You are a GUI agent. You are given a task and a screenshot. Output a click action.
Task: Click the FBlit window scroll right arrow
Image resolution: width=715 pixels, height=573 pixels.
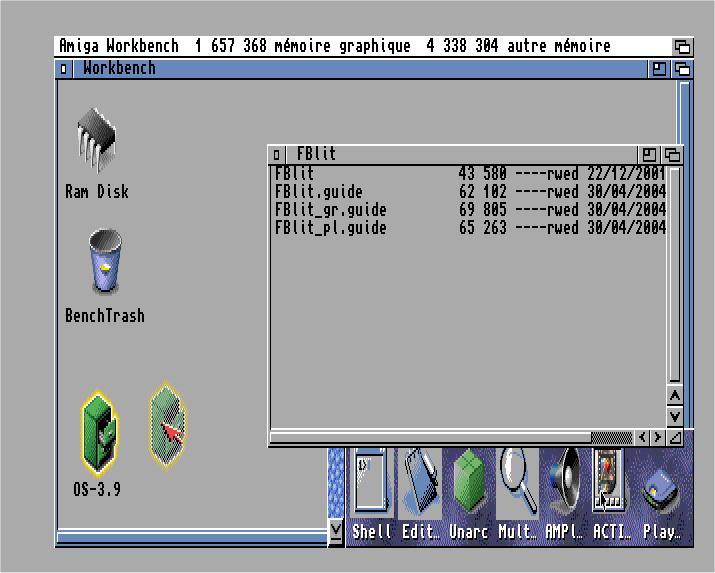658,438
